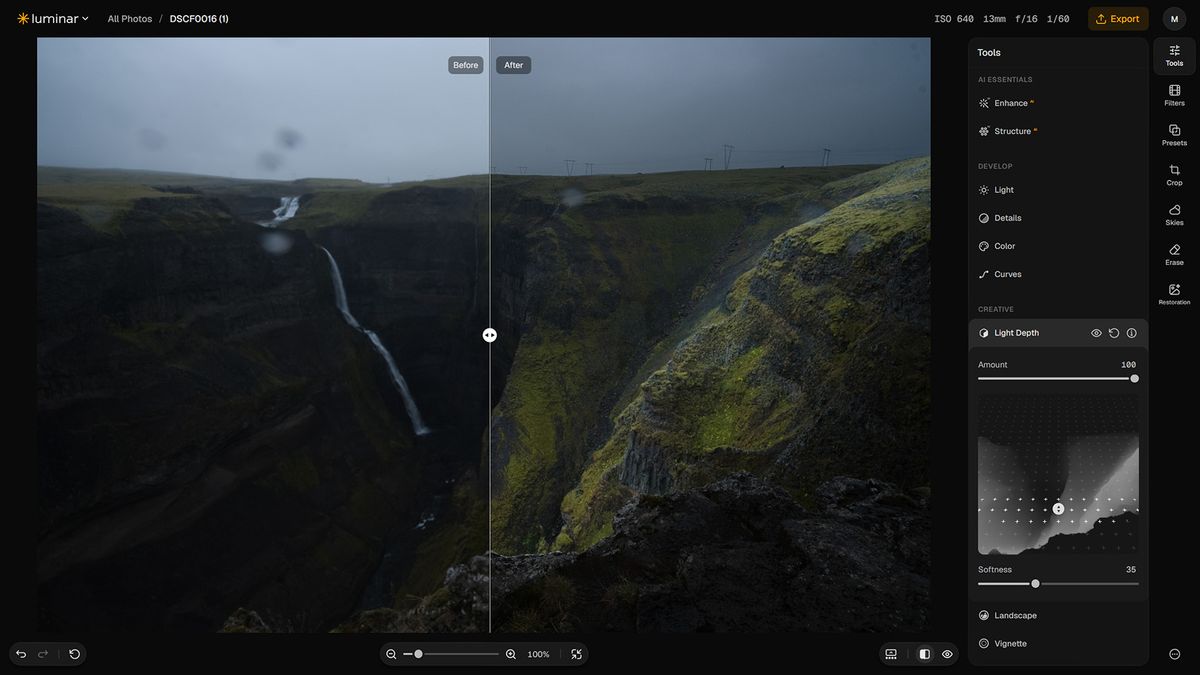The width and height of the screenshot is (1200, 675).
Task: Click the Structure hexagon icon
Action: click(x=984, y=131)
